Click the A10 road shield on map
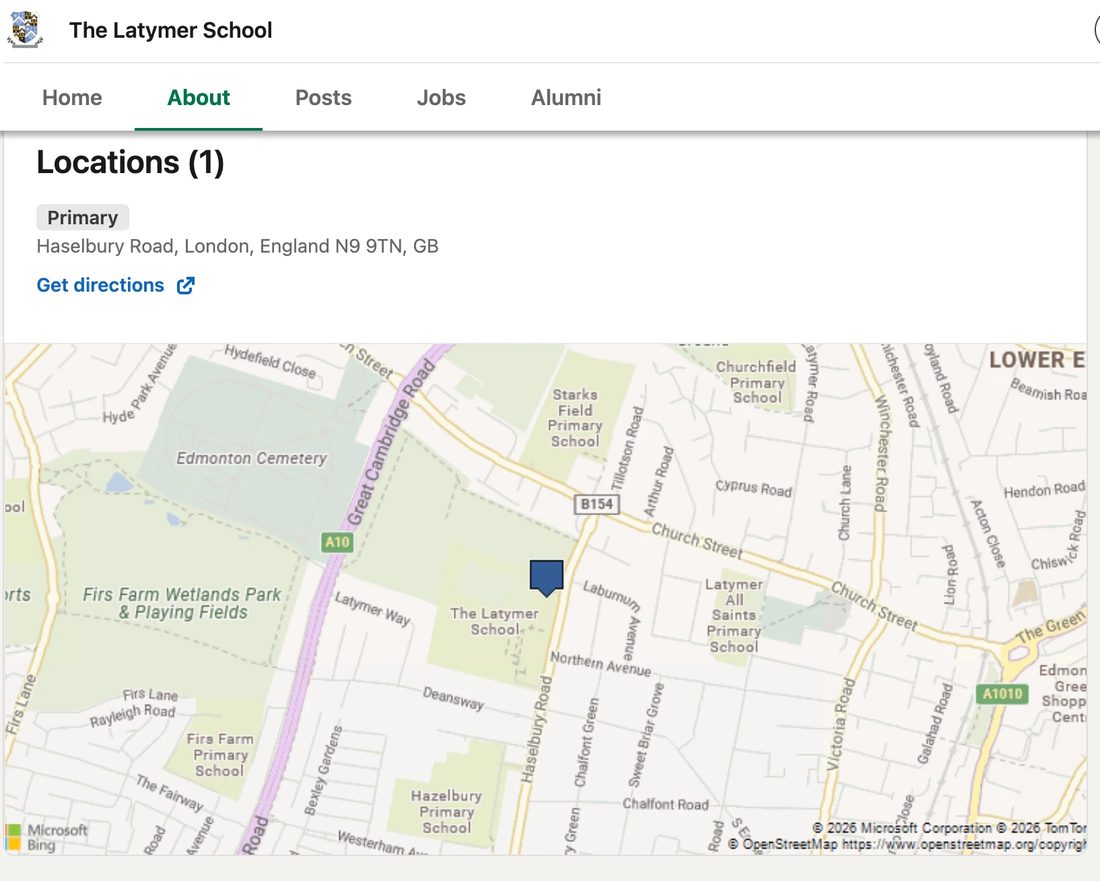The image size is (1100, 881). pyautogui.click(x=337, y=542)
